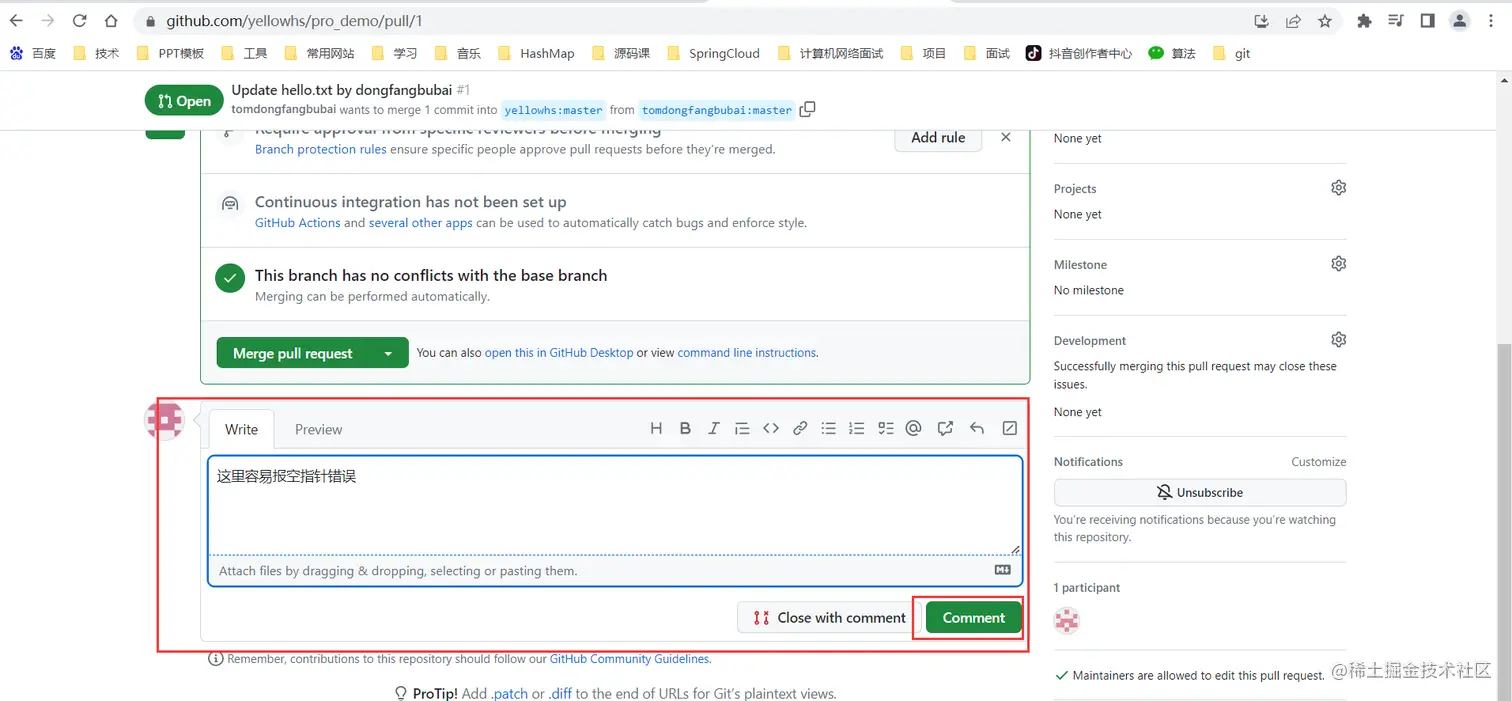Click the Markdown supported icon
Viewport: 1512px width, 701px height.
coord(1002,570)
